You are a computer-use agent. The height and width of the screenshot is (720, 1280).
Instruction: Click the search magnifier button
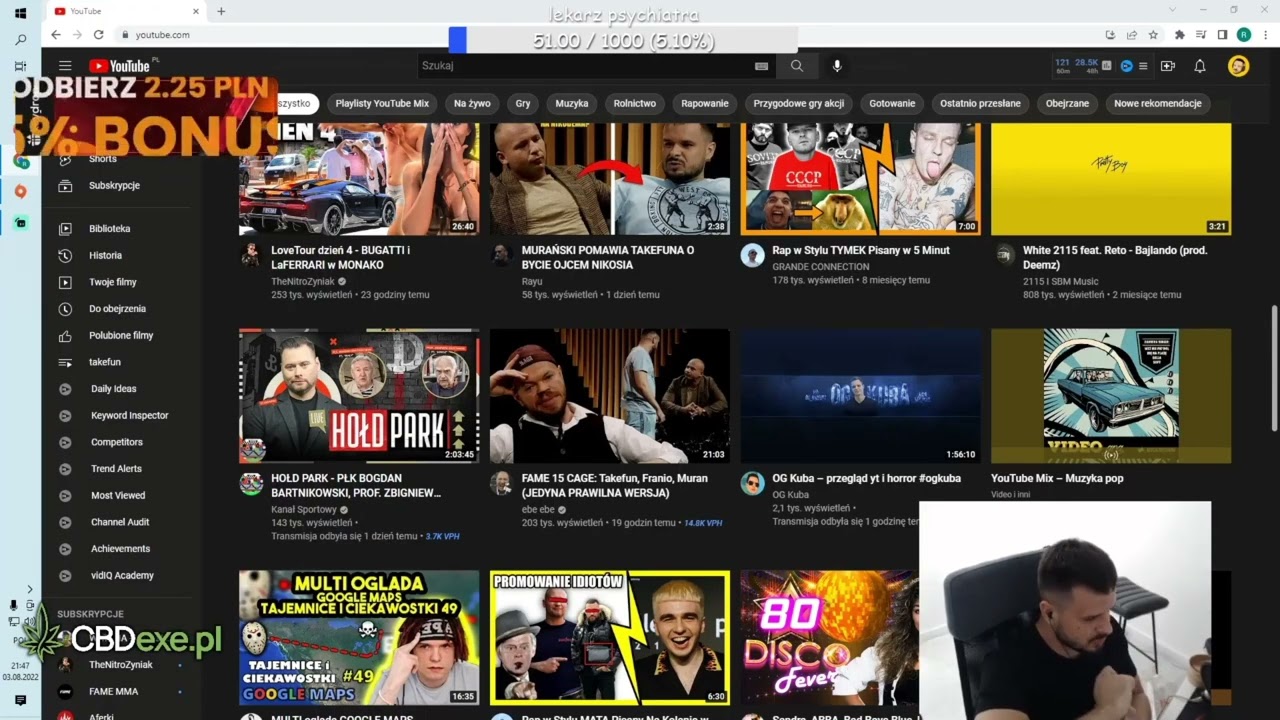tap(797, 66)
